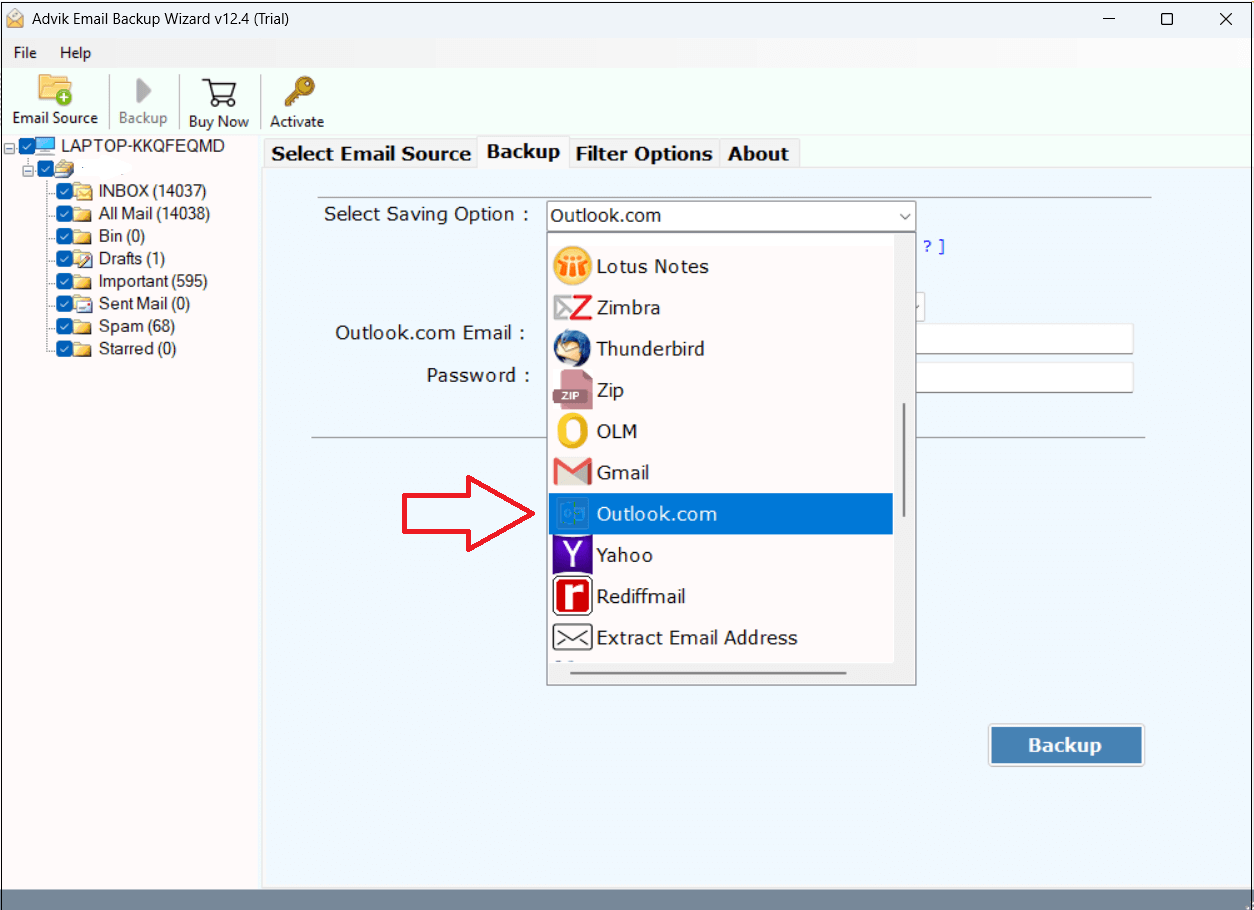
Task: Collapse the LAPTOP-KKQFEQMD tree node
Action: click(10, 145)
